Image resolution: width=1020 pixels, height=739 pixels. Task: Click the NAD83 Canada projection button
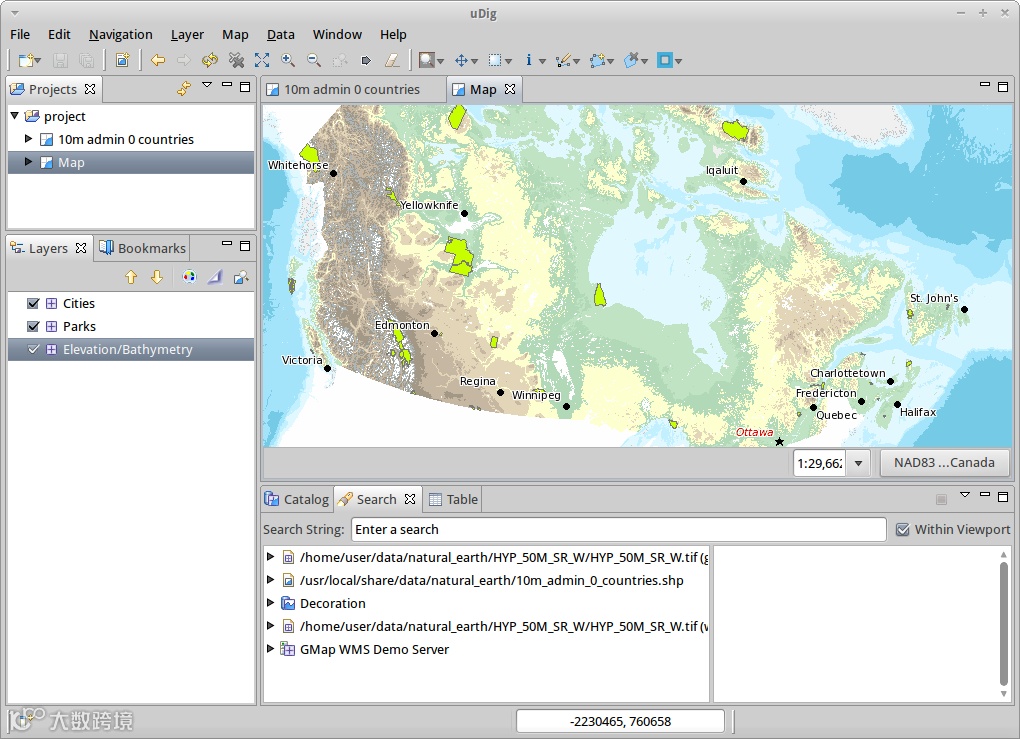click(944, 463)
